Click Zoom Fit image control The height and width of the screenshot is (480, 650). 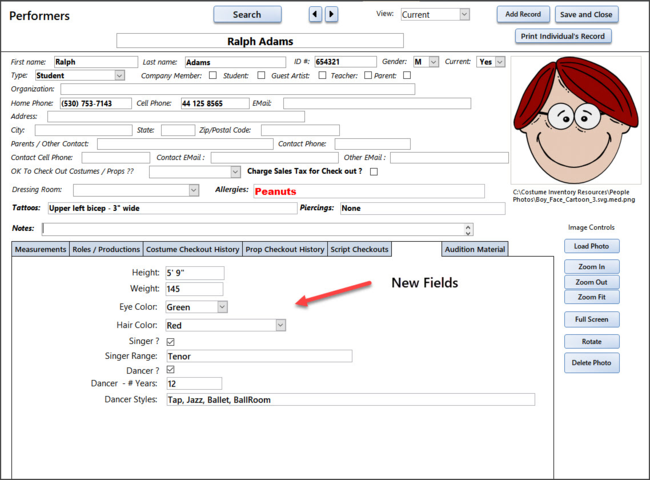[592, 297]
